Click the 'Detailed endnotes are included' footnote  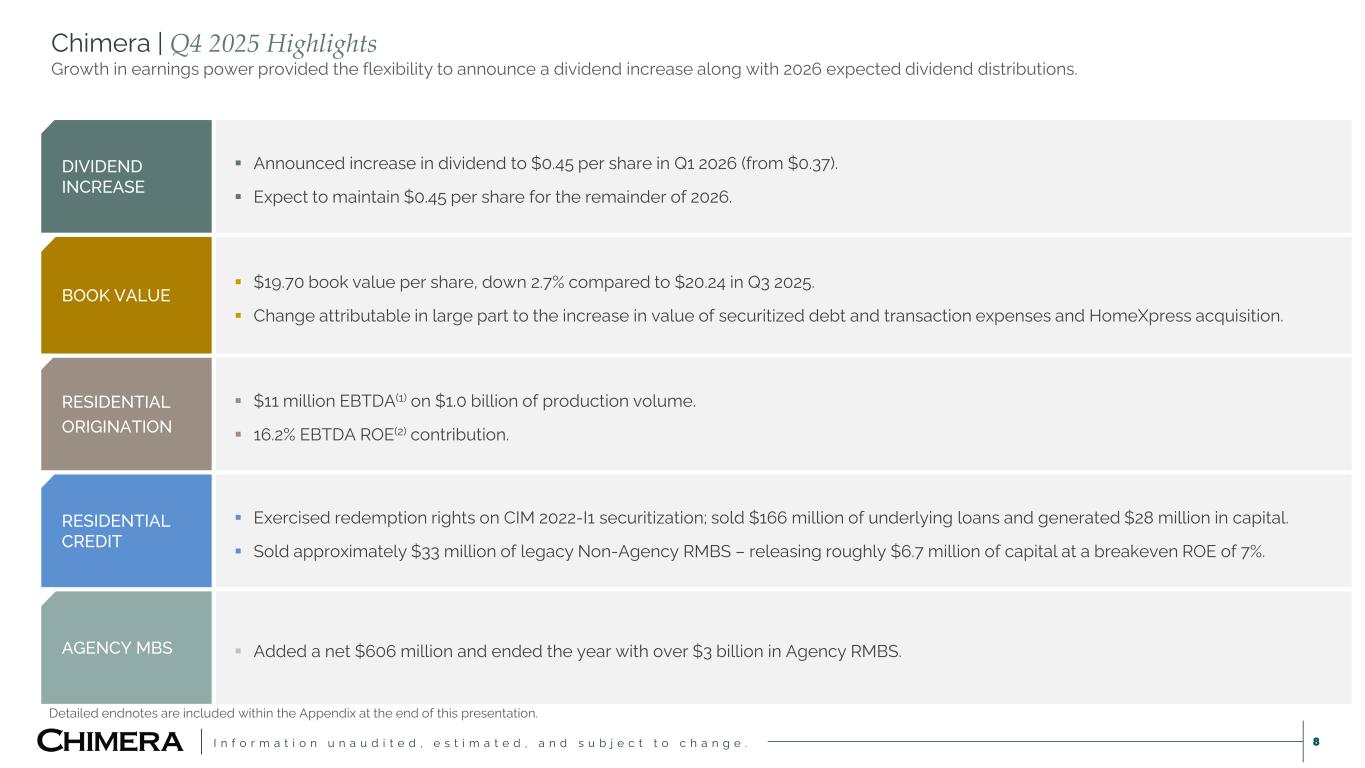coord(293,713)
